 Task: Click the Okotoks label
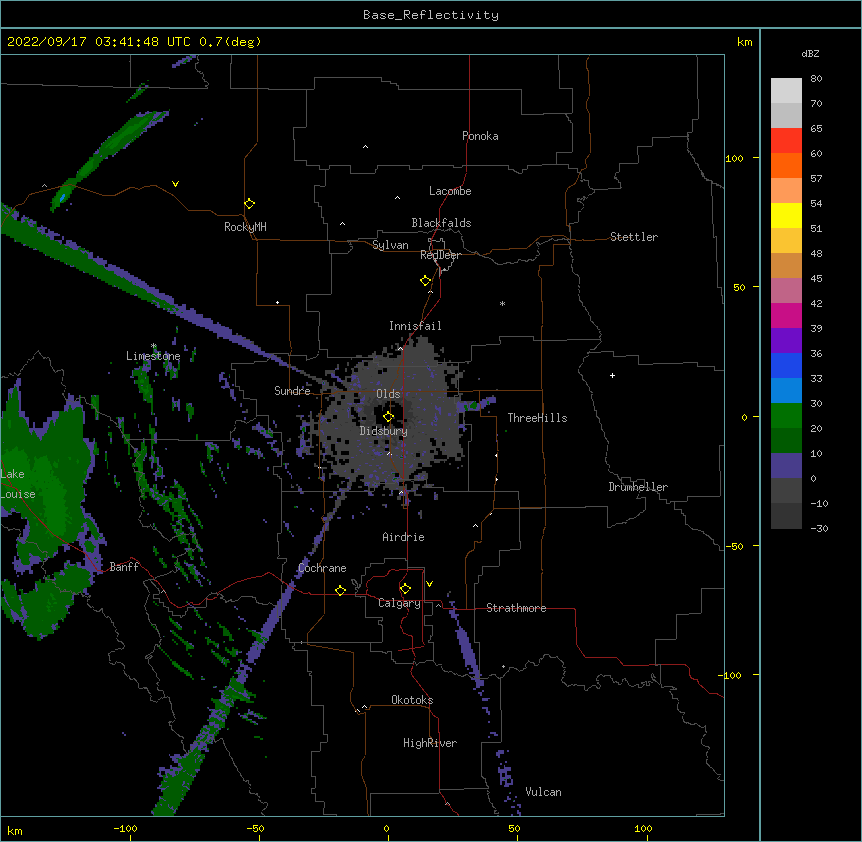pyautogui.click(x=412, y=700)
